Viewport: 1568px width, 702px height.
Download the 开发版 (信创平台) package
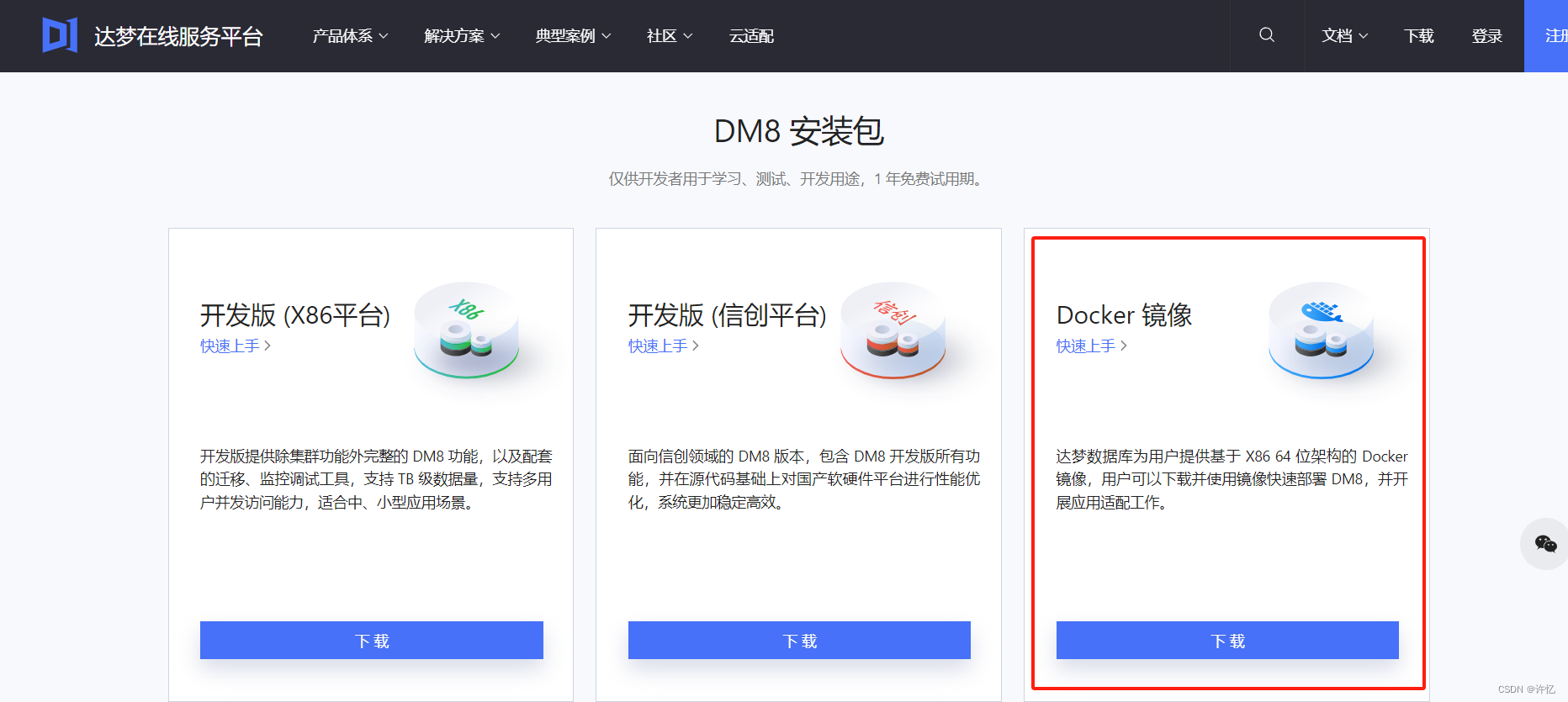tap(799, 641)
